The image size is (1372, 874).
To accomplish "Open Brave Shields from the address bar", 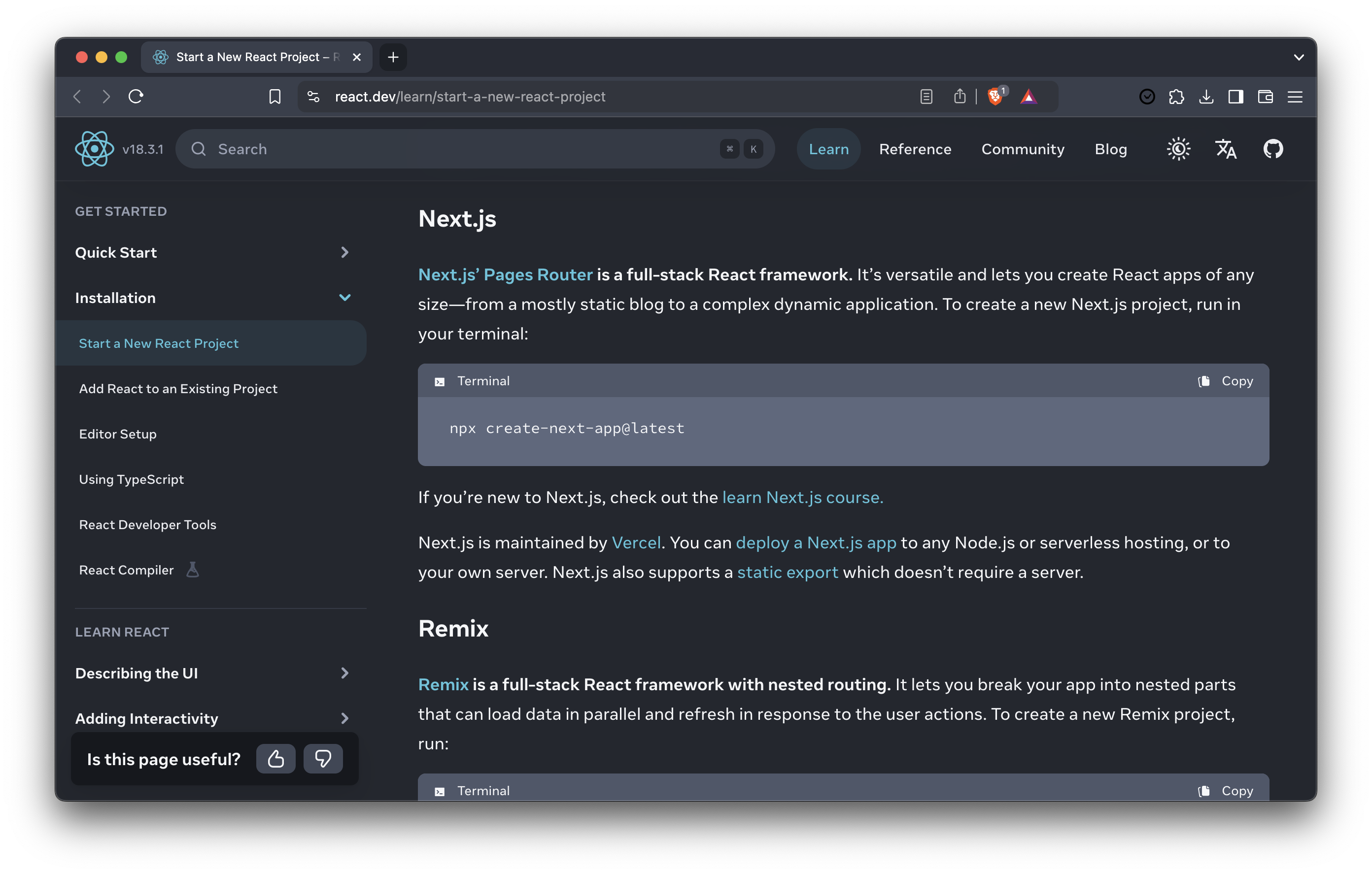I will (x=995, y=96).
